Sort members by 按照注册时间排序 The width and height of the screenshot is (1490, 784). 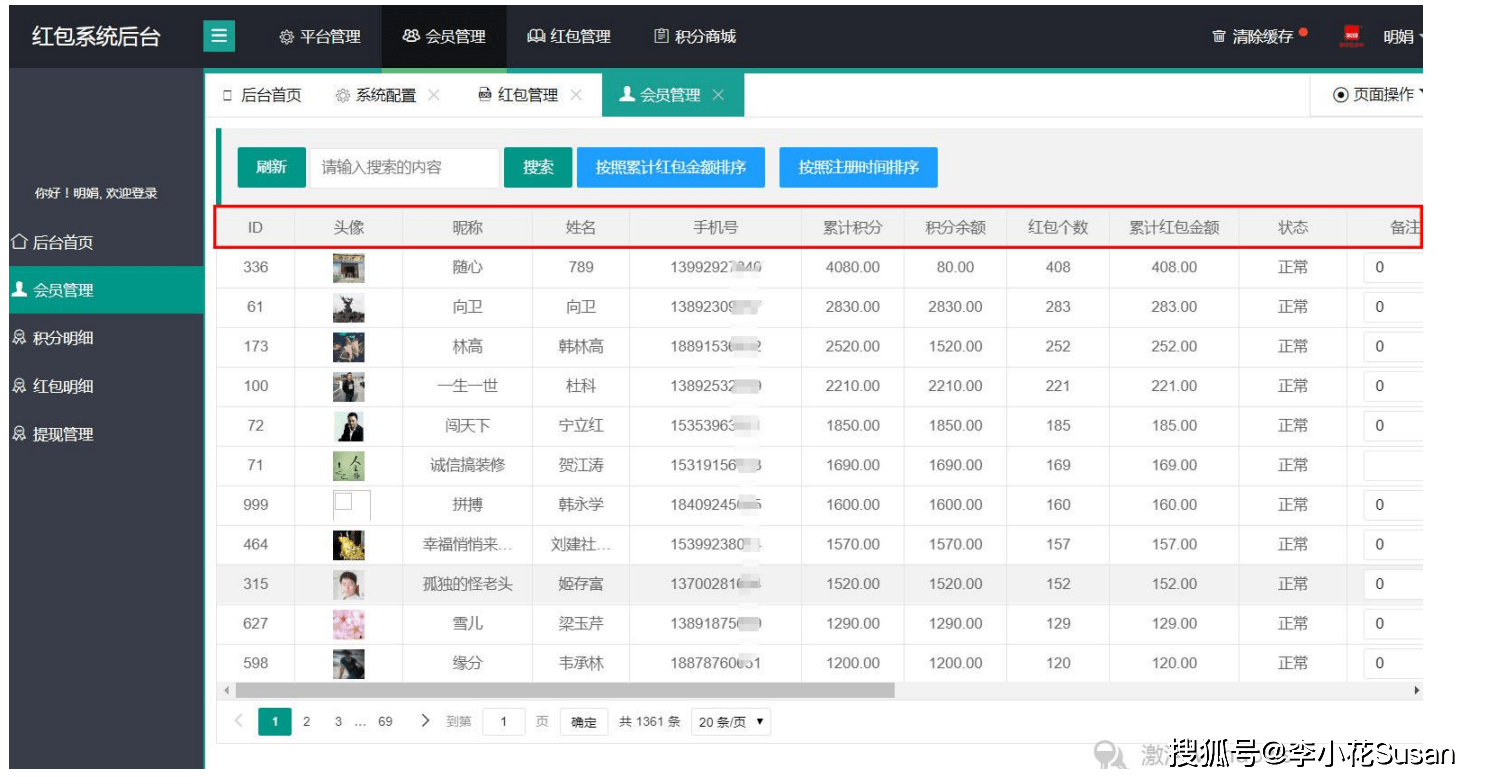(x=862, y=167)
